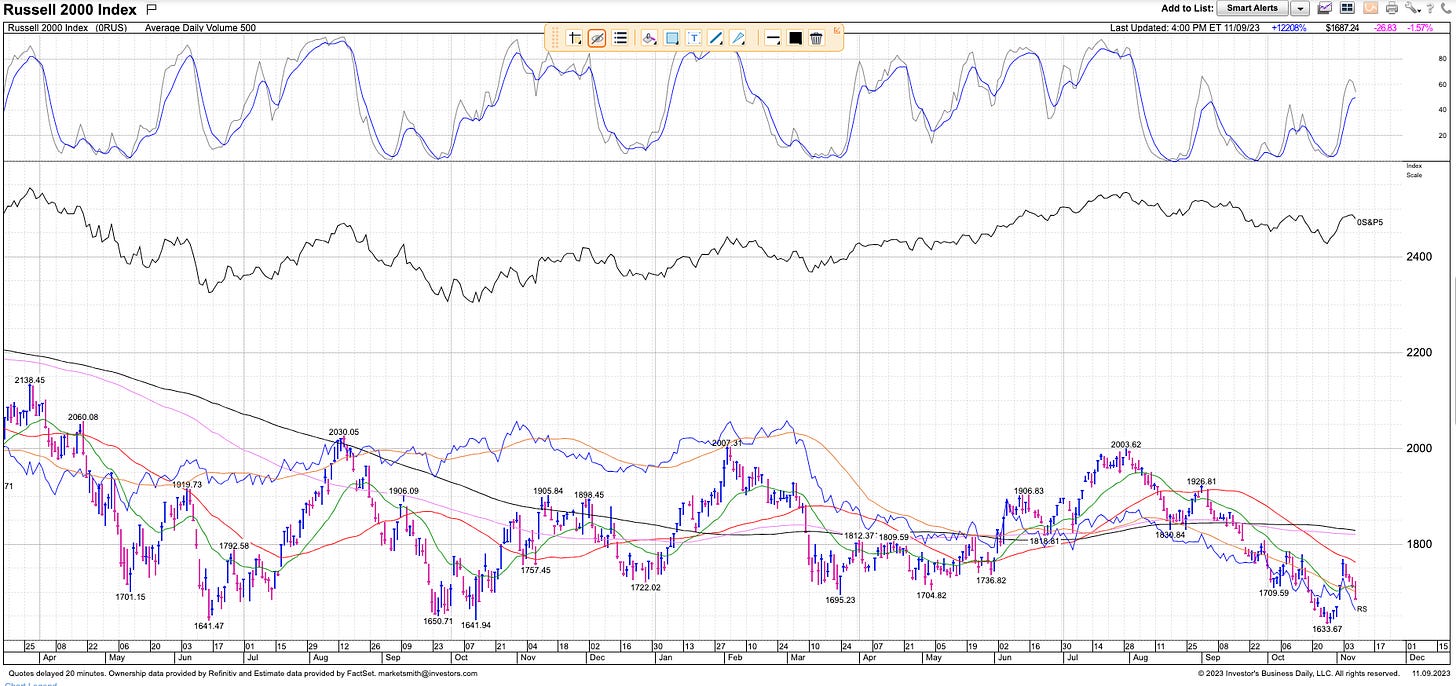Click the -1.57% percent change
This screenshot has height=686, width=1456.
(1421, 28)
